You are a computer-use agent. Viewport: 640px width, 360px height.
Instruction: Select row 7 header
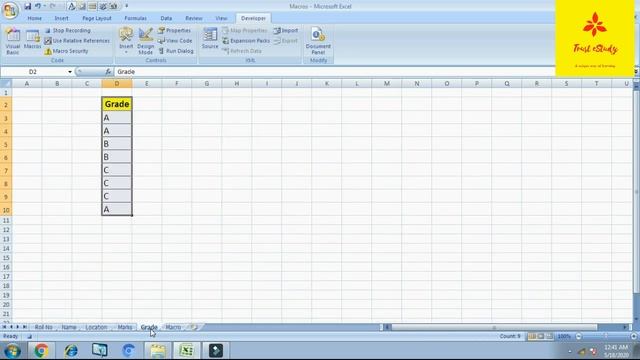click(6, 170)
